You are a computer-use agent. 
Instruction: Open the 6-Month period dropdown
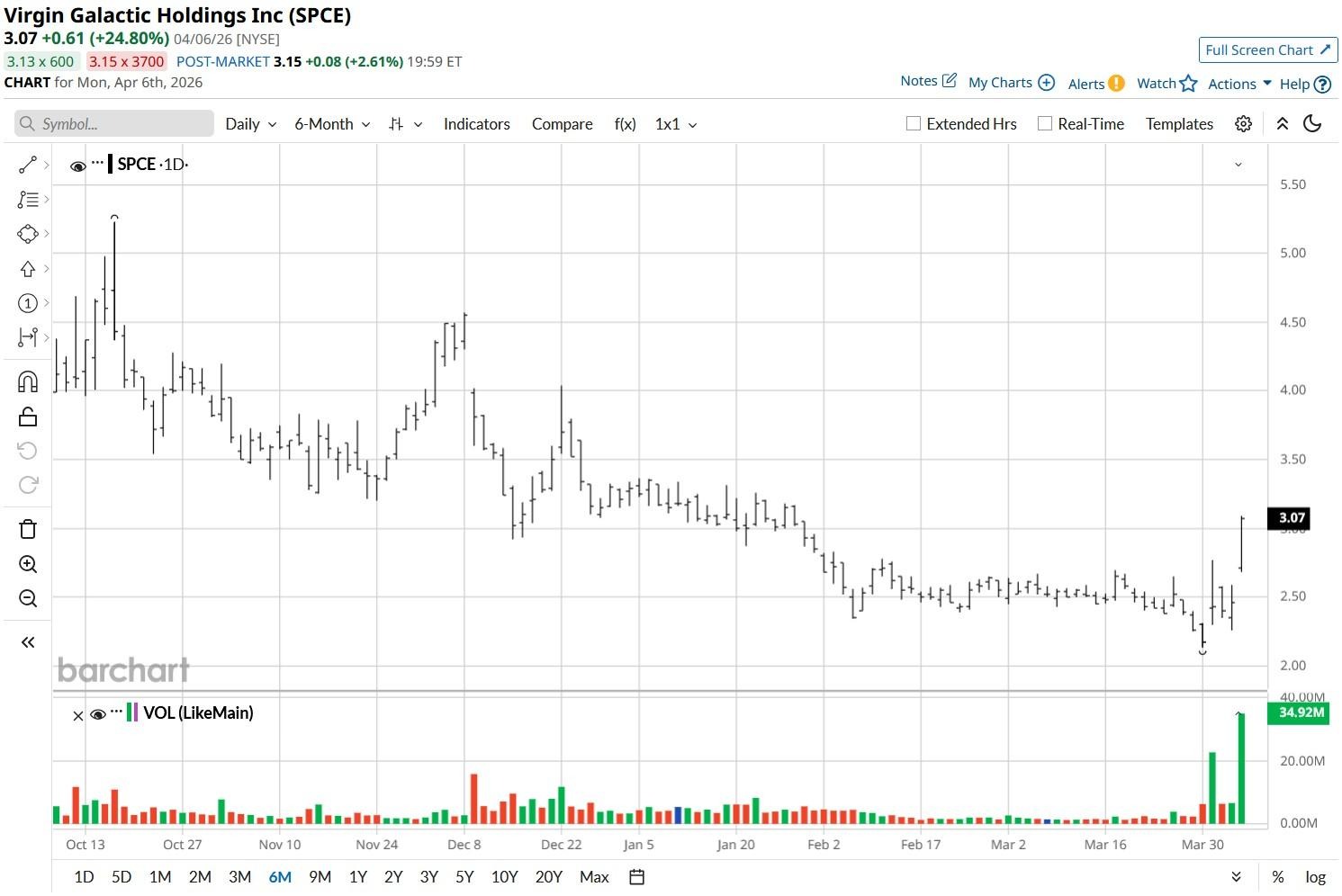(333, 124)
